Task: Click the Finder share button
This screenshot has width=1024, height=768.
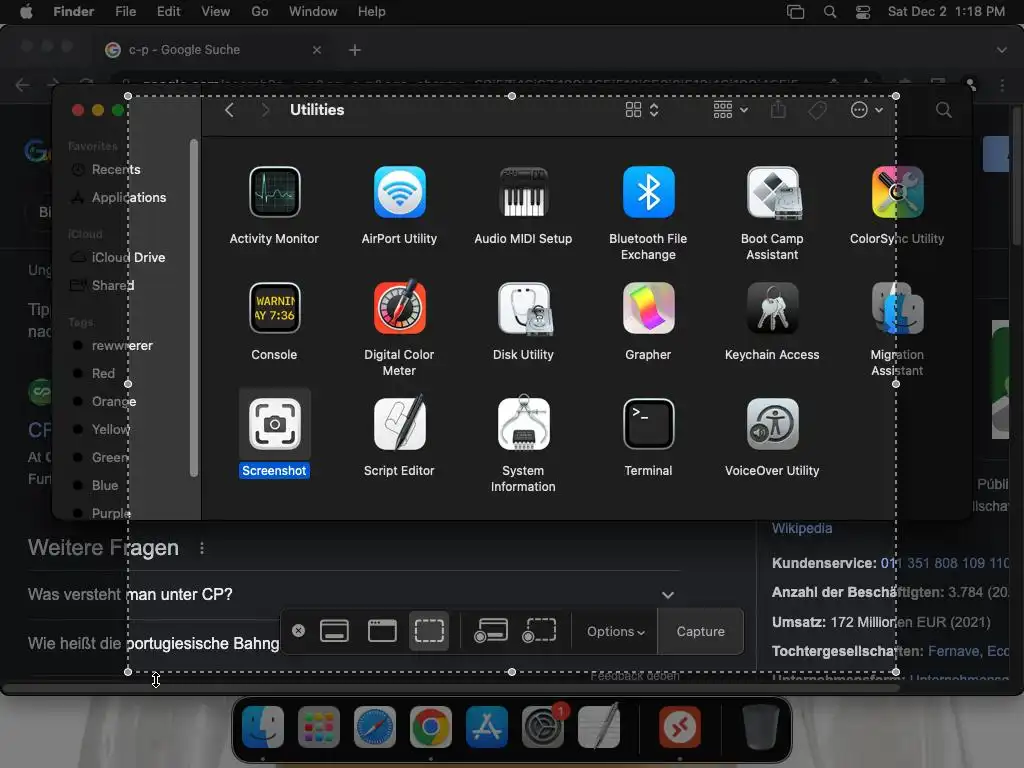Action: click(778, 110)
